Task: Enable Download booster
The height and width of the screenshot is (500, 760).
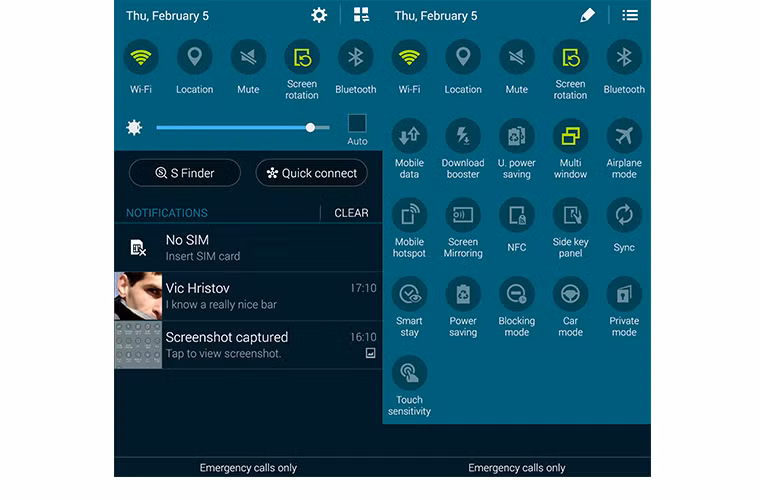Action: [463, 136]
